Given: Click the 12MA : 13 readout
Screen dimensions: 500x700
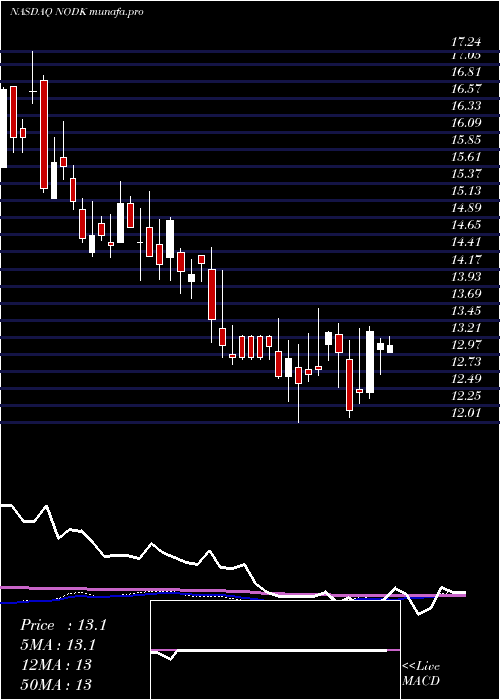Looking at the screenshot, I should tap(56, 665).
